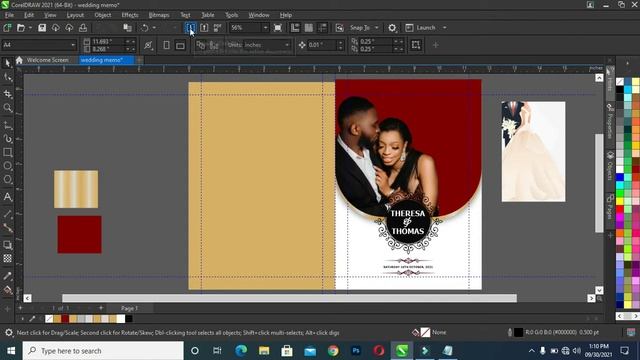Open Photoshop from the taskbar
Image resolution: width=640 pixels, height=360 pixels.
click(356, 351)
